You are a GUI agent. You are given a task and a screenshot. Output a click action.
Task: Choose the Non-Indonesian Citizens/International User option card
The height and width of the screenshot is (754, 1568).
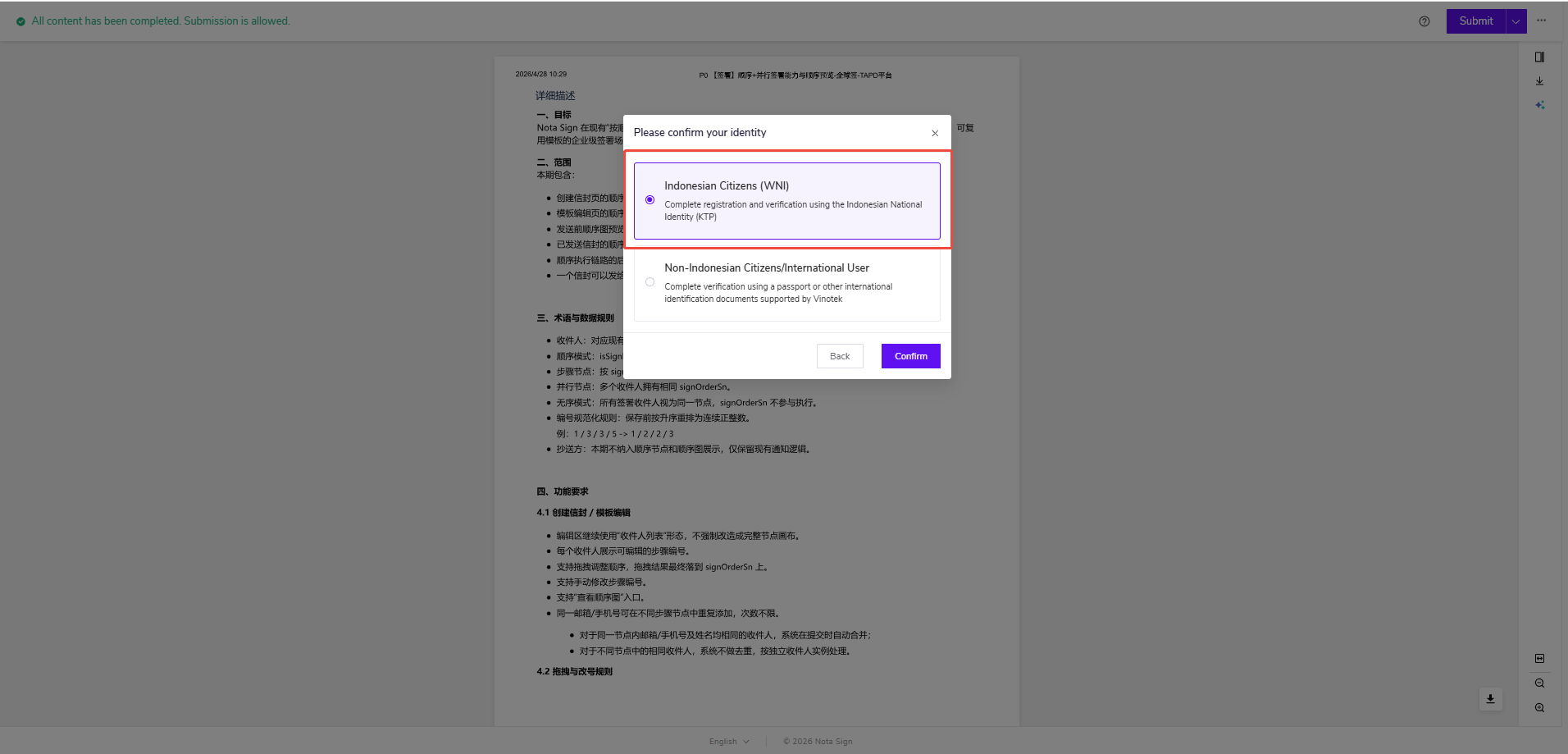(787, 283)
